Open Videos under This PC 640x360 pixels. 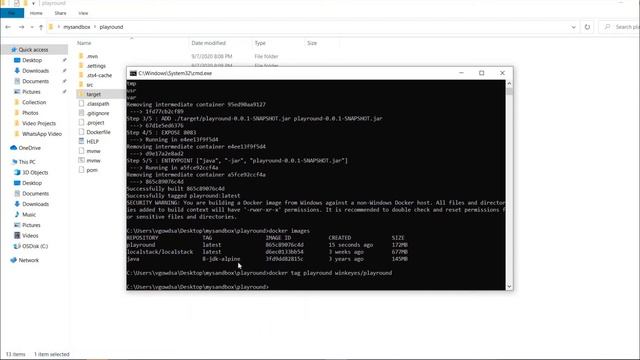coord(30,236)
